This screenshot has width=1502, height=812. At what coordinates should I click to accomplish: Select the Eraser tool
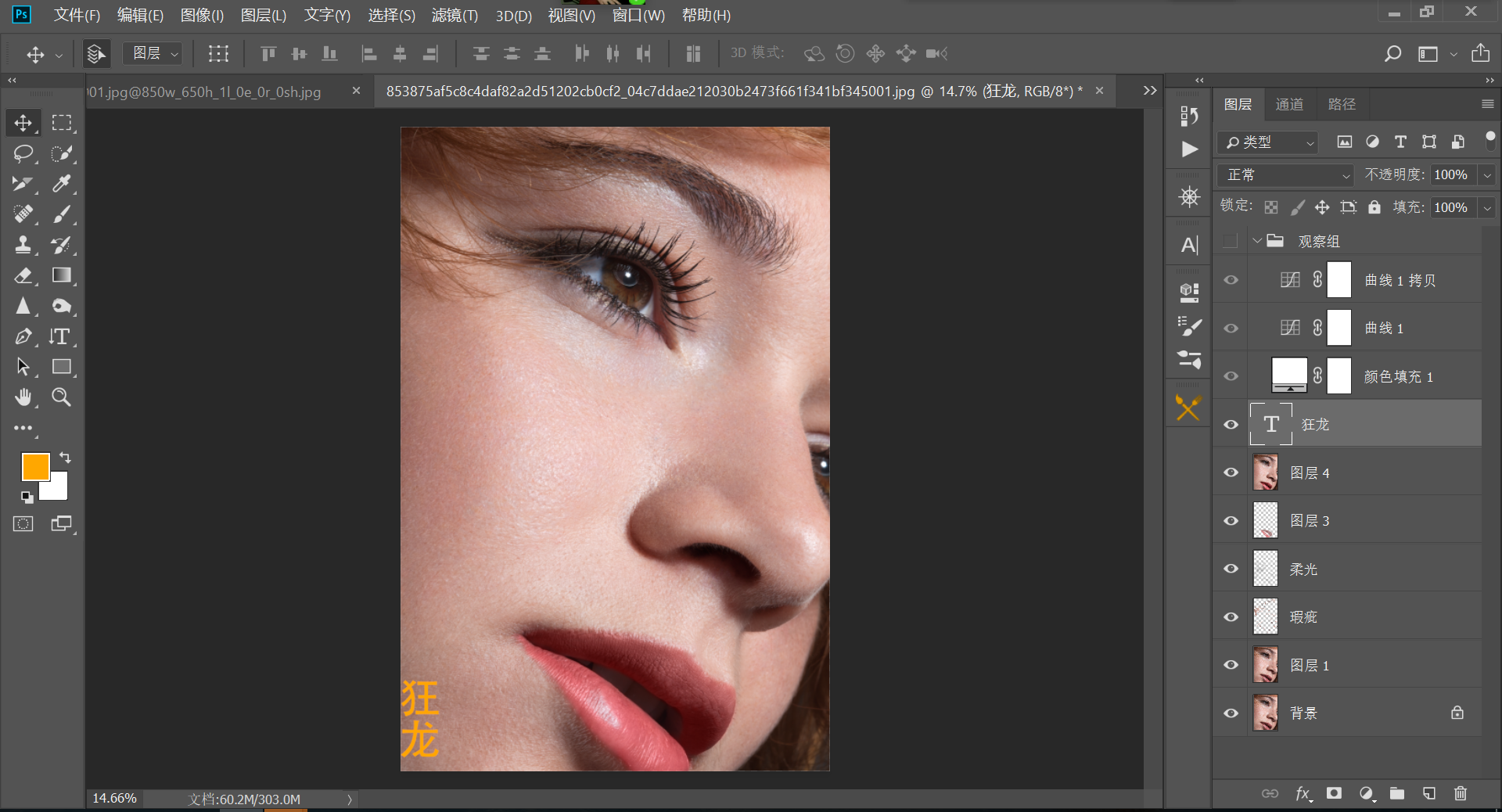[23, 275]
